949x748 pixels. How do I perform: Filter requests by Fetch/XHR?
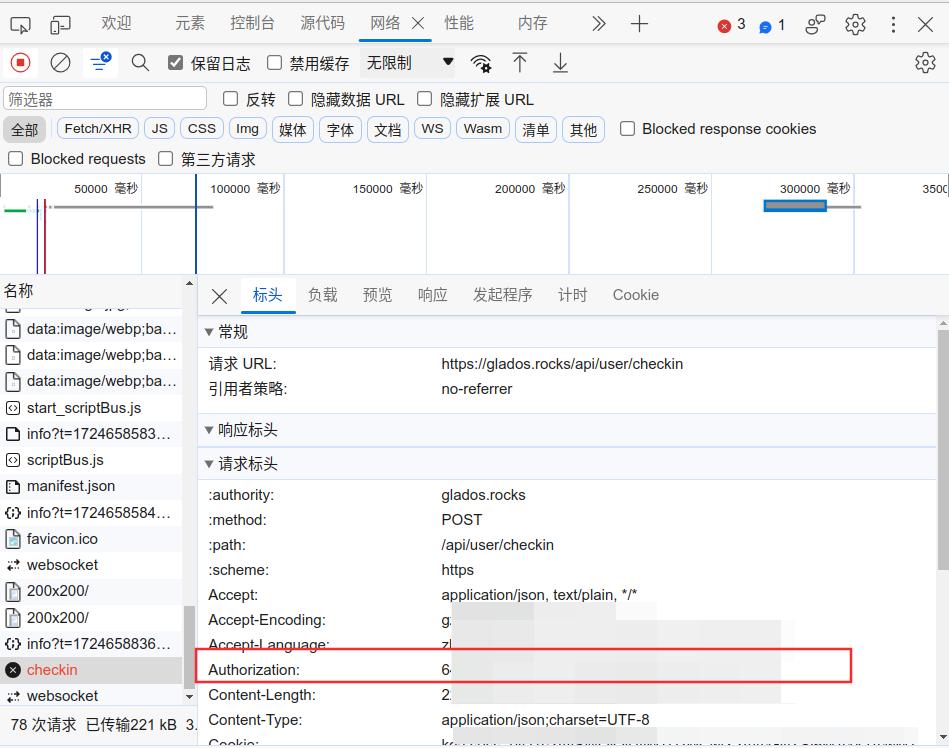[x=98, y=129]
